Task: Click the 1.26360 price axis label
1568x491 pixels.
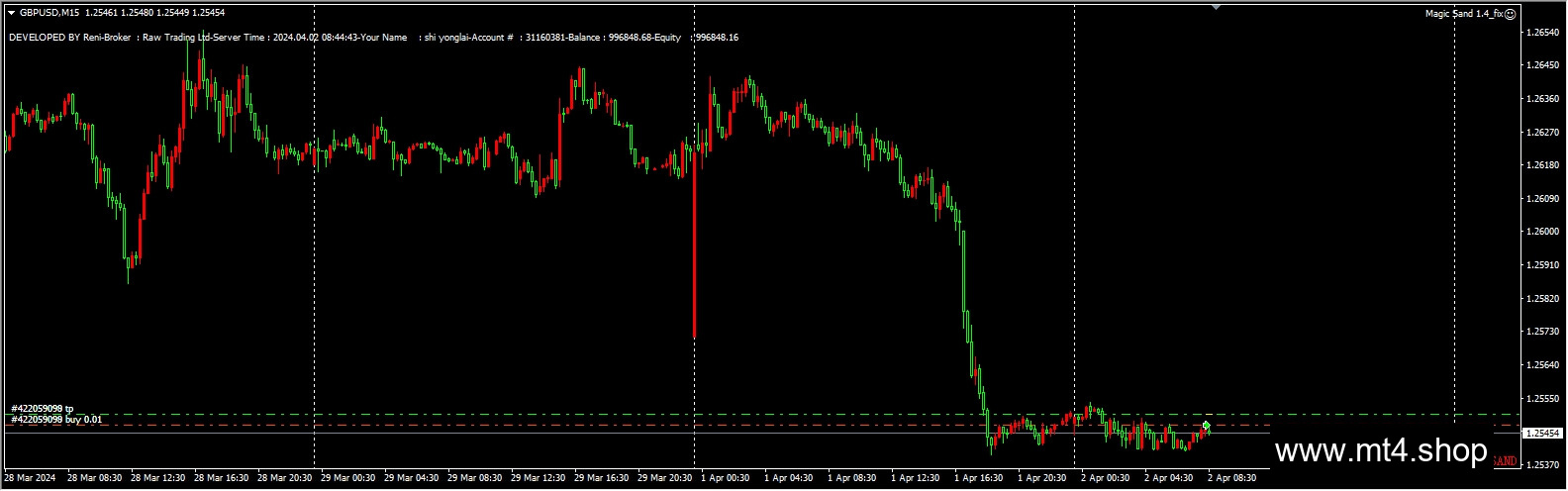Action: (x=1542, y=99)
